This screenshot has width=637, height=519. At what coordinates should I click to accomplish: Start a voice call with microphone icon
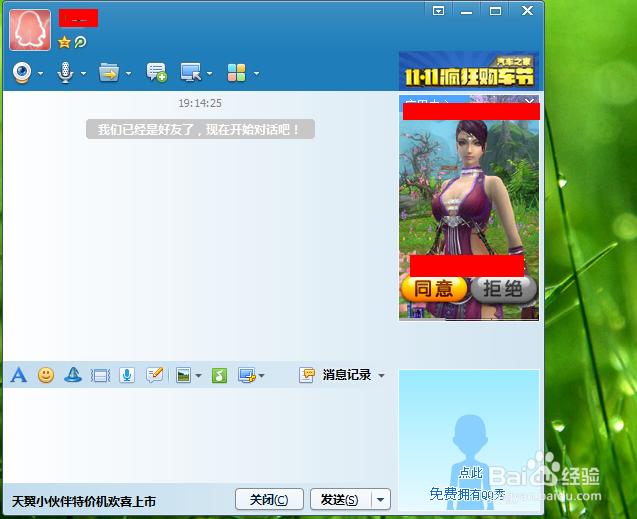click(65, 73)
